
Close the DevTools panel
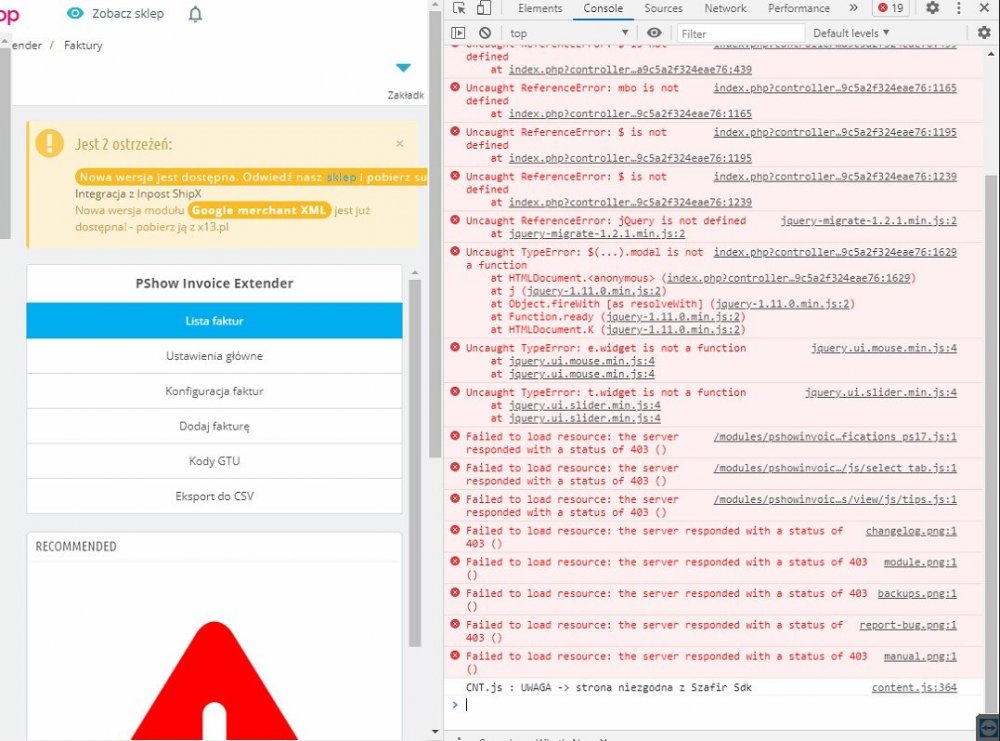[984, 8]
